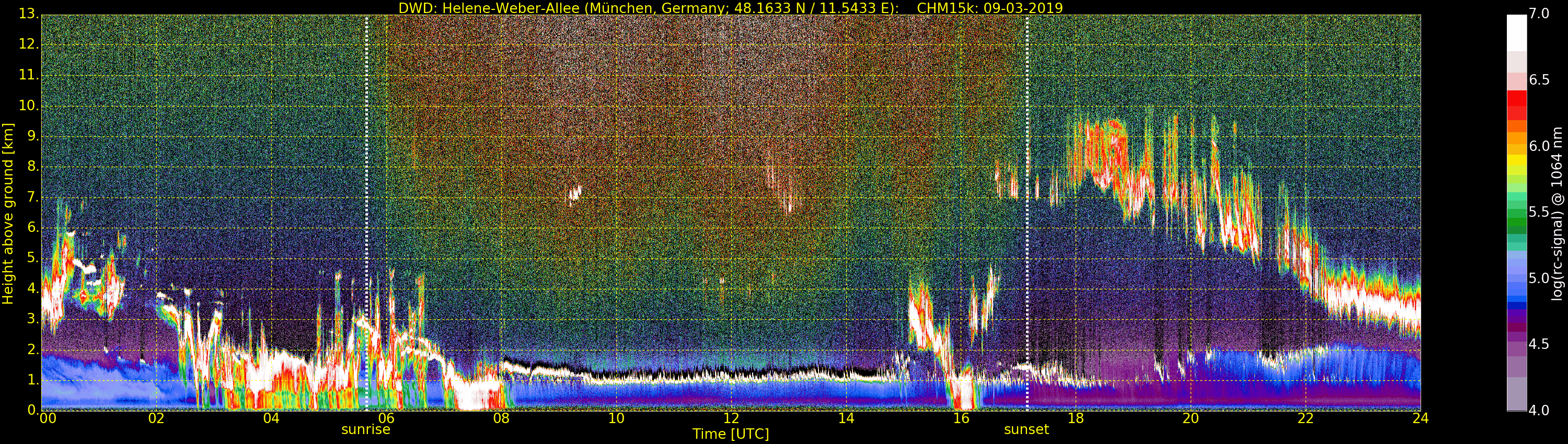Click the 9 km height axis tick
Viewport: 1568px width, 444px height.
[33, 136]
